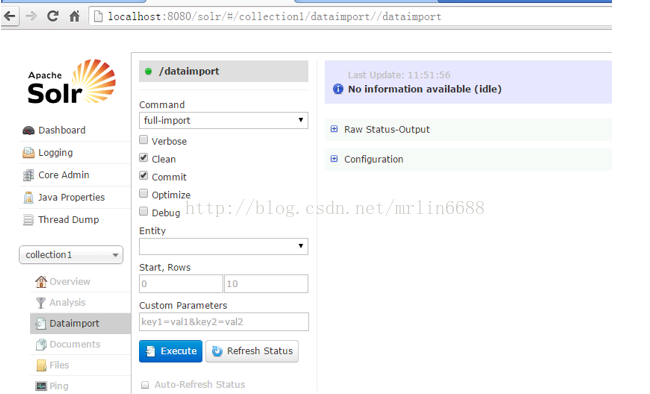The height and width of the screenshot is (394, 650).
Task: Open the Analysis link under collection1
Action: [67, 303]
